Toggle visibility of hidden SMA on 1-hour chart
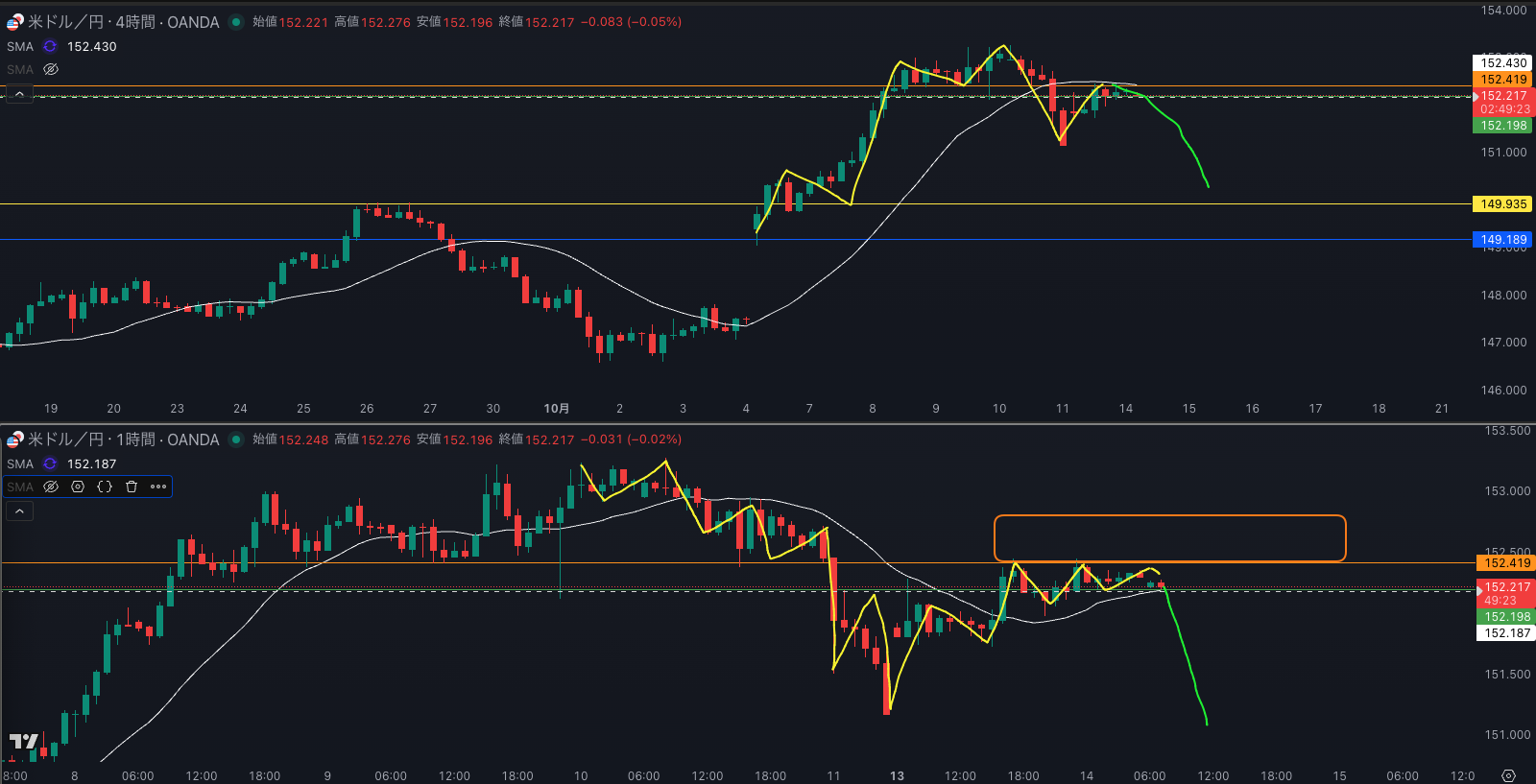The width and height of the screenshot is (1536, 784). pos(51,487)
